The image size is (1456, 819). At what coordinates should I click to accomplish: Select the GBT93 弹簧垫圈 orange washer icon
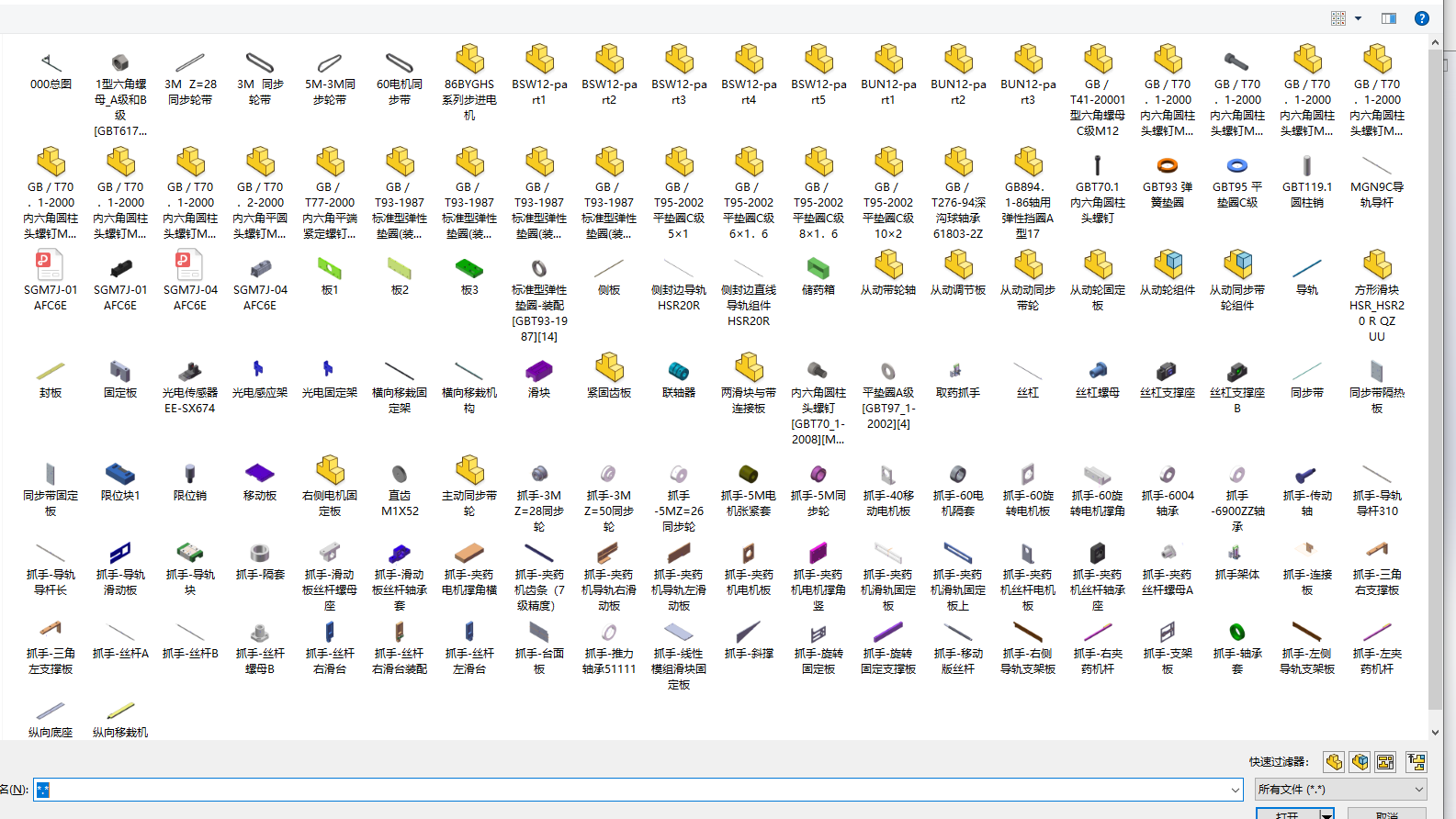[1168, 165]
